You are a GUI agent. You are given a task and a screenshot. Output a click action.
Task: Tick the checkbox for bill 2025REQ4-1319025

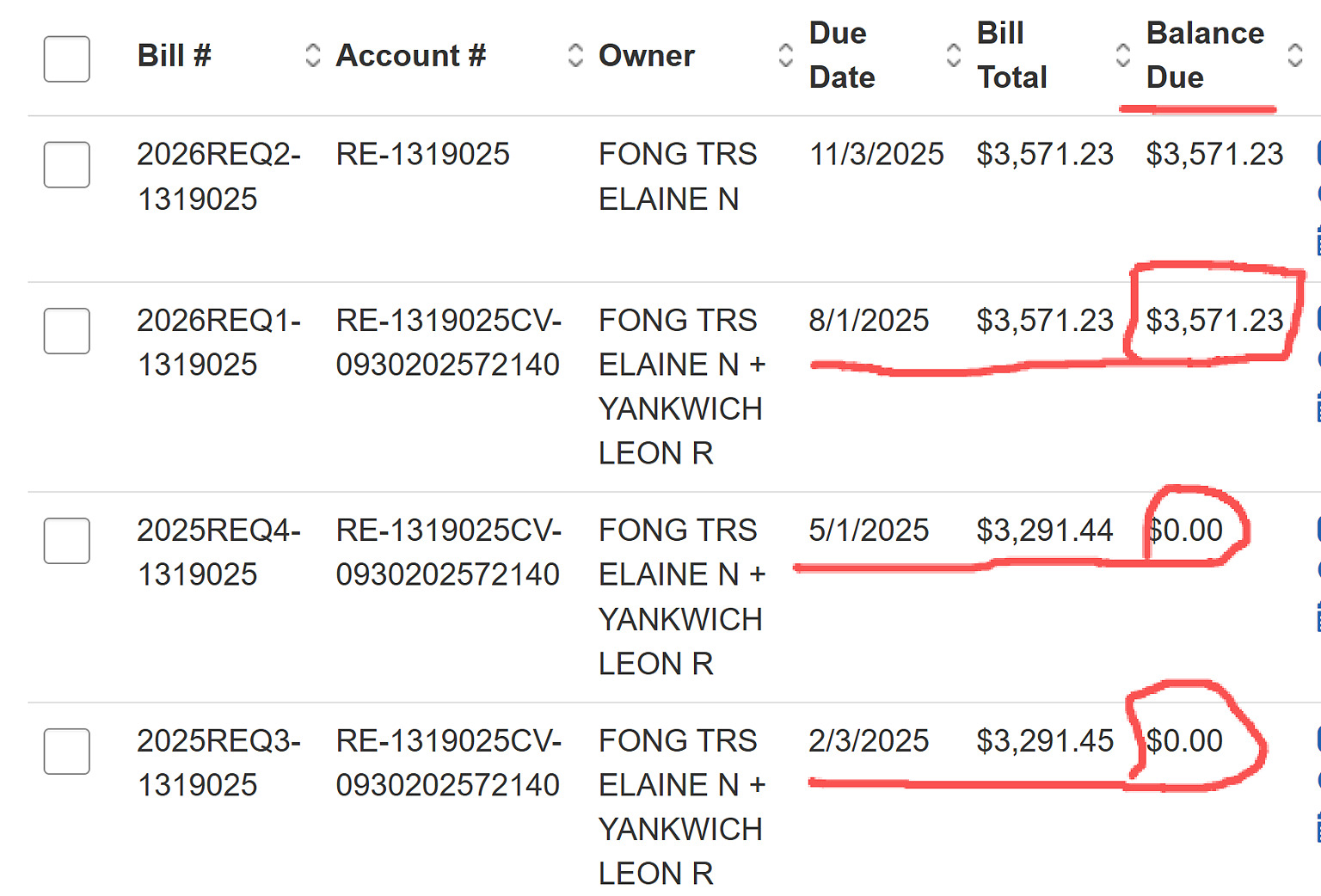coord(67,541)
